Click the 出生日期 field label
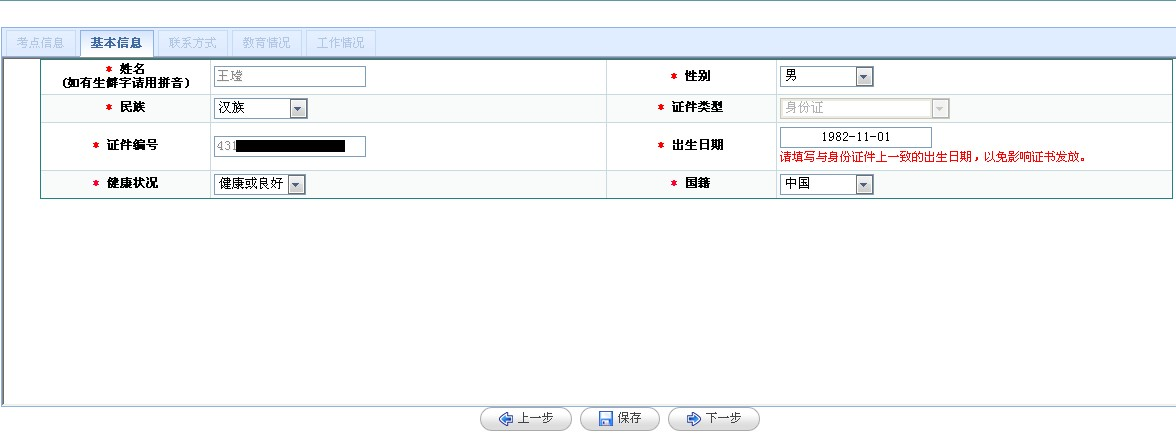This screenshot has height=439, width=1176. 697,145
